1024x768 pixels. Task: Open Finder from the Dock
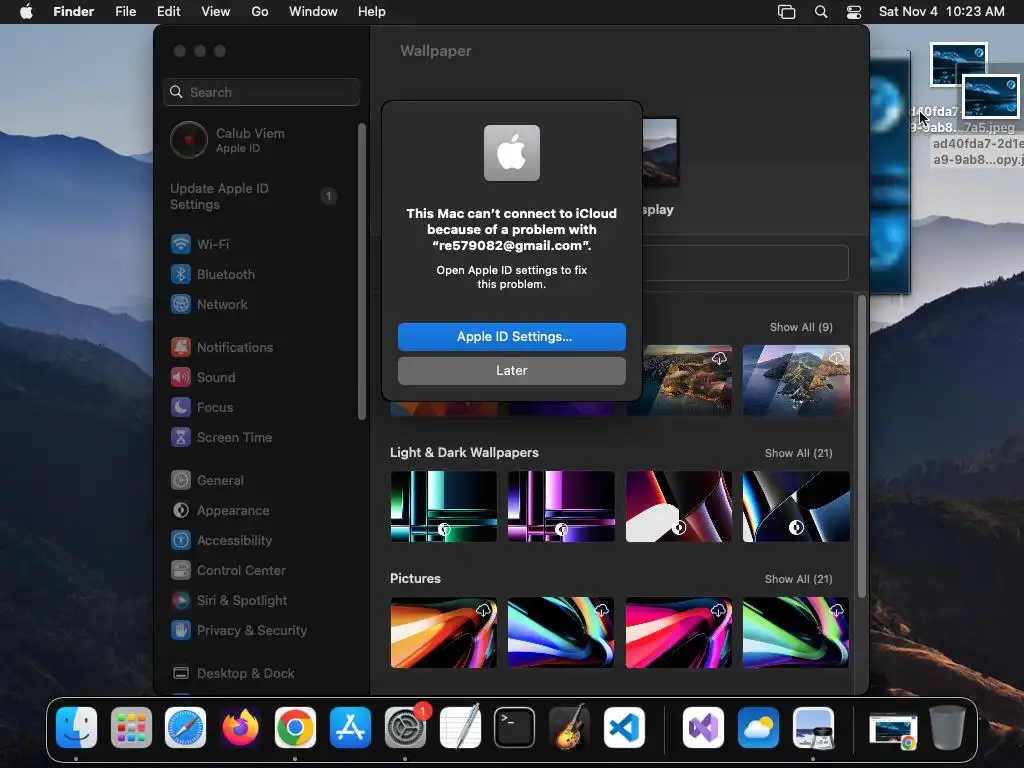pyautogui.click(x=76, y=728)
